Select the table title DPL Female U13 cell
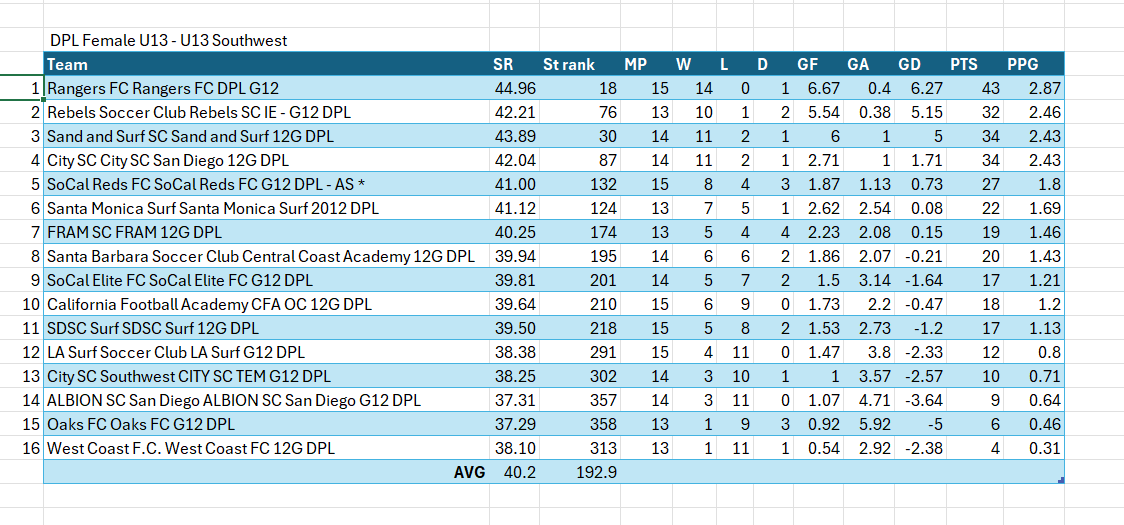This screenshot has width=1124, height=525. point(168,41)
